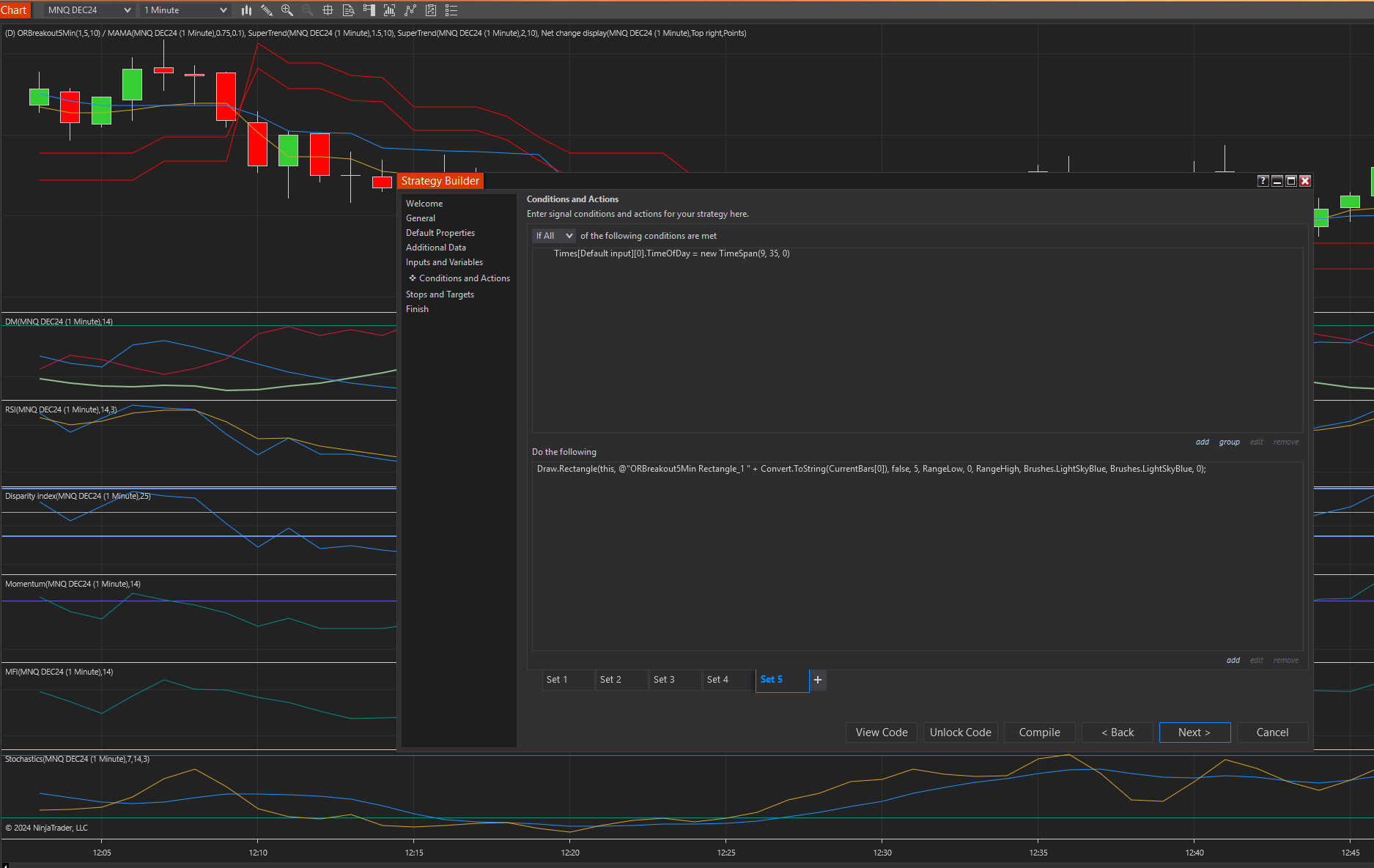Click the 12:40 time axis label
The image size is (1374, 868).
pos(1194,853)
